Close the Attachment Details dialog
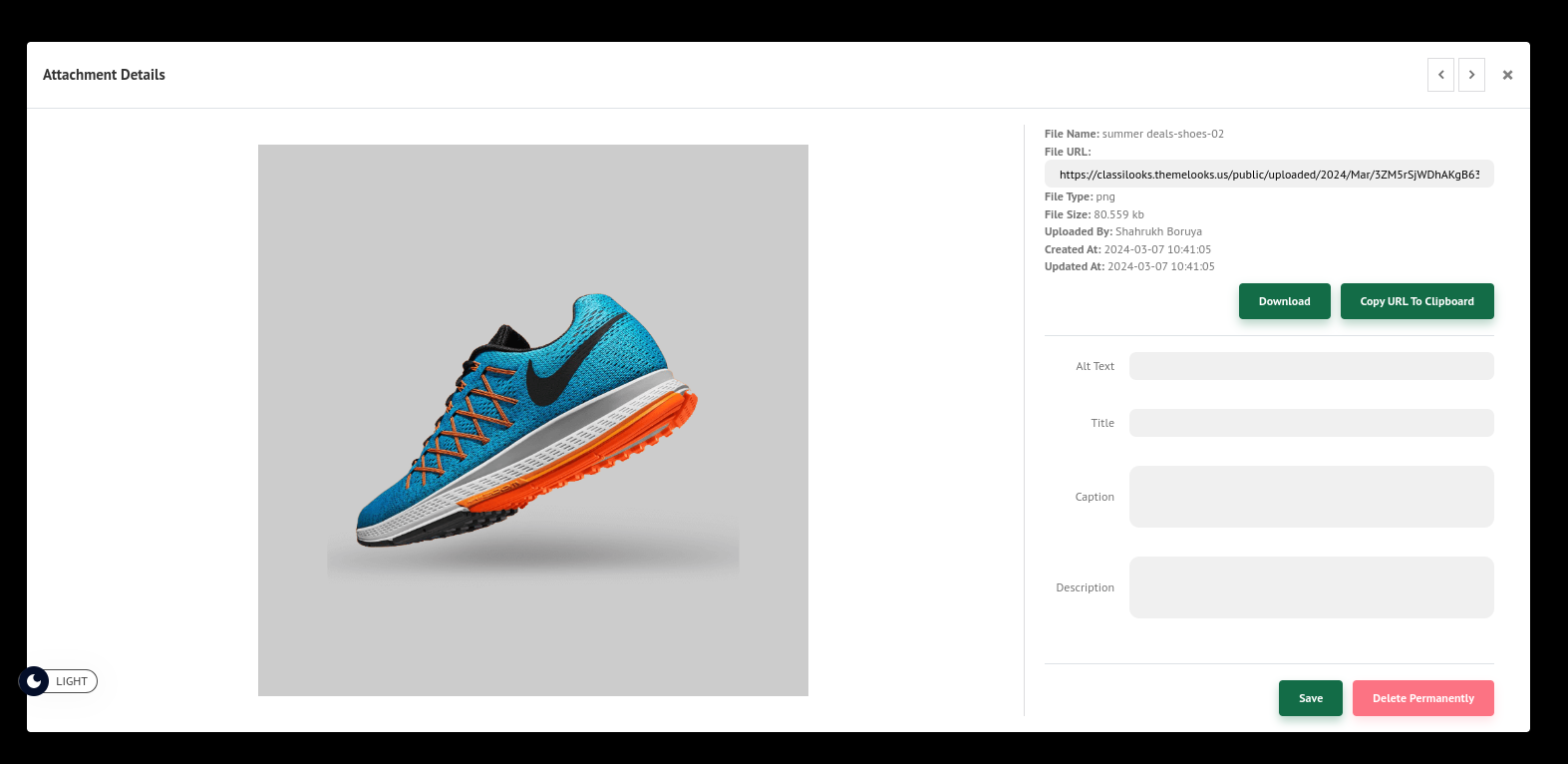The width and height of the screenshot is (1568, 764). 1507,75
